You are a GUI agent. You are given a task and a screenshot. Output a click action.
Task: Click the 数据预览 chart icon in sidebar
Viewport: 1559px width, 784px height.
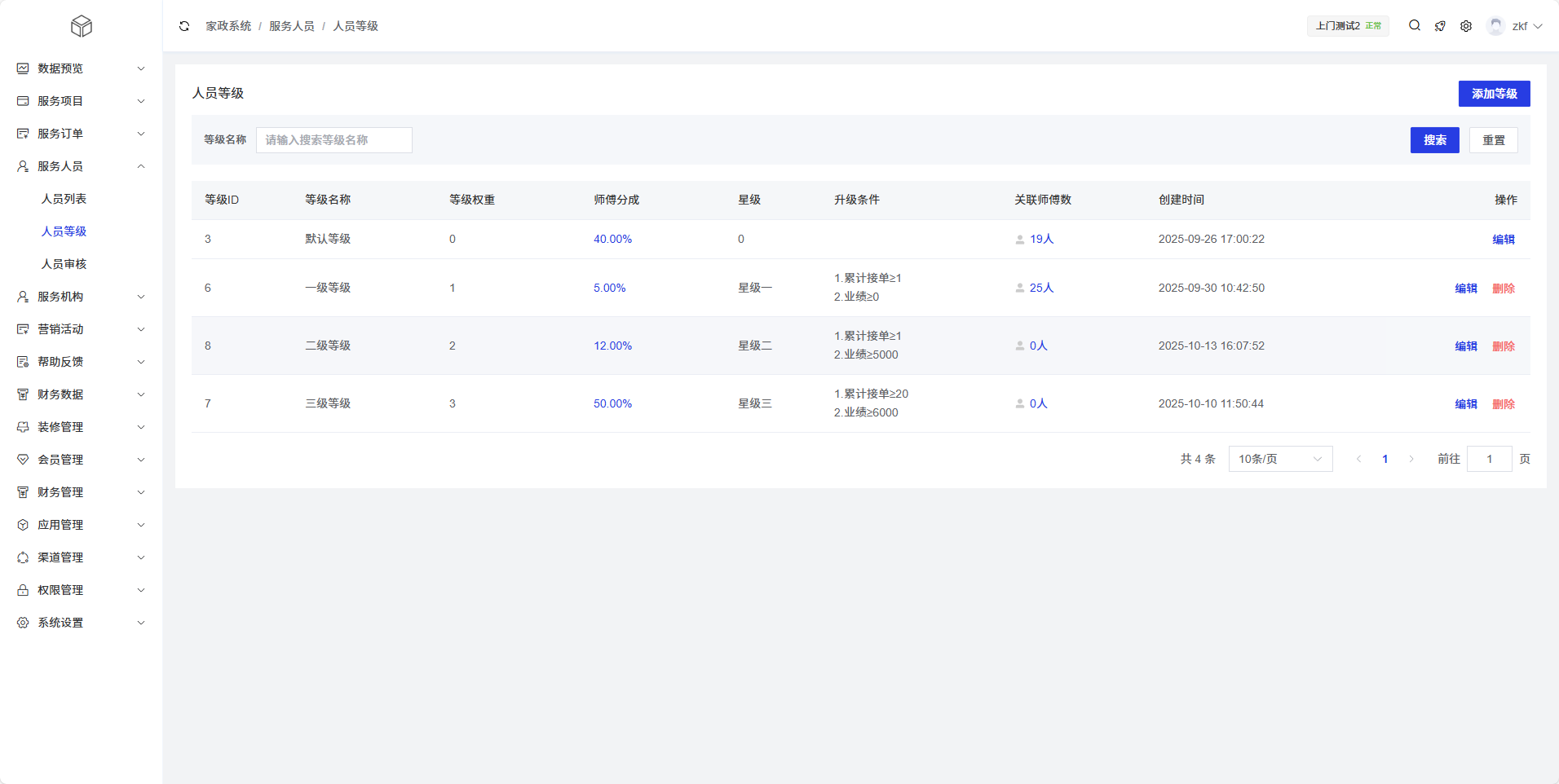tap(23, 68)
